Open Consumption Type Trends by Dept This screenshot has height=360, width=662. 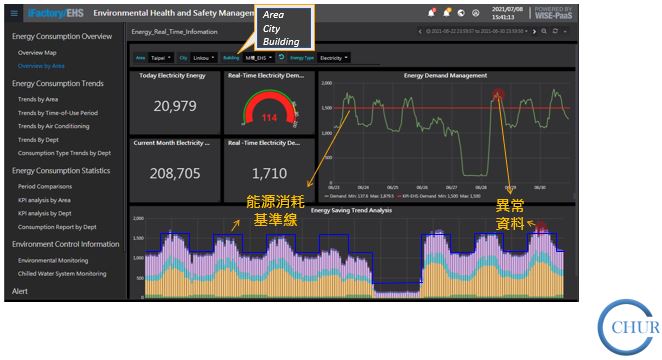pos(64,153)
